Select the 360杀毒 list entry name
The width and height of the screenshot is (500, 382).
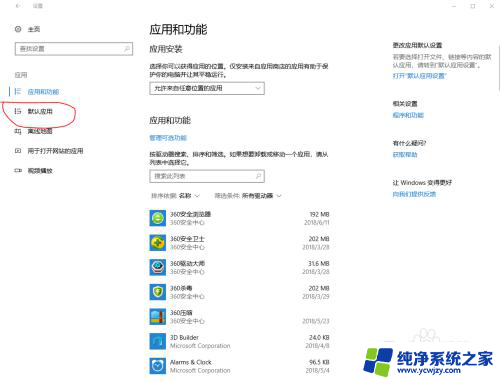(181, 288)
